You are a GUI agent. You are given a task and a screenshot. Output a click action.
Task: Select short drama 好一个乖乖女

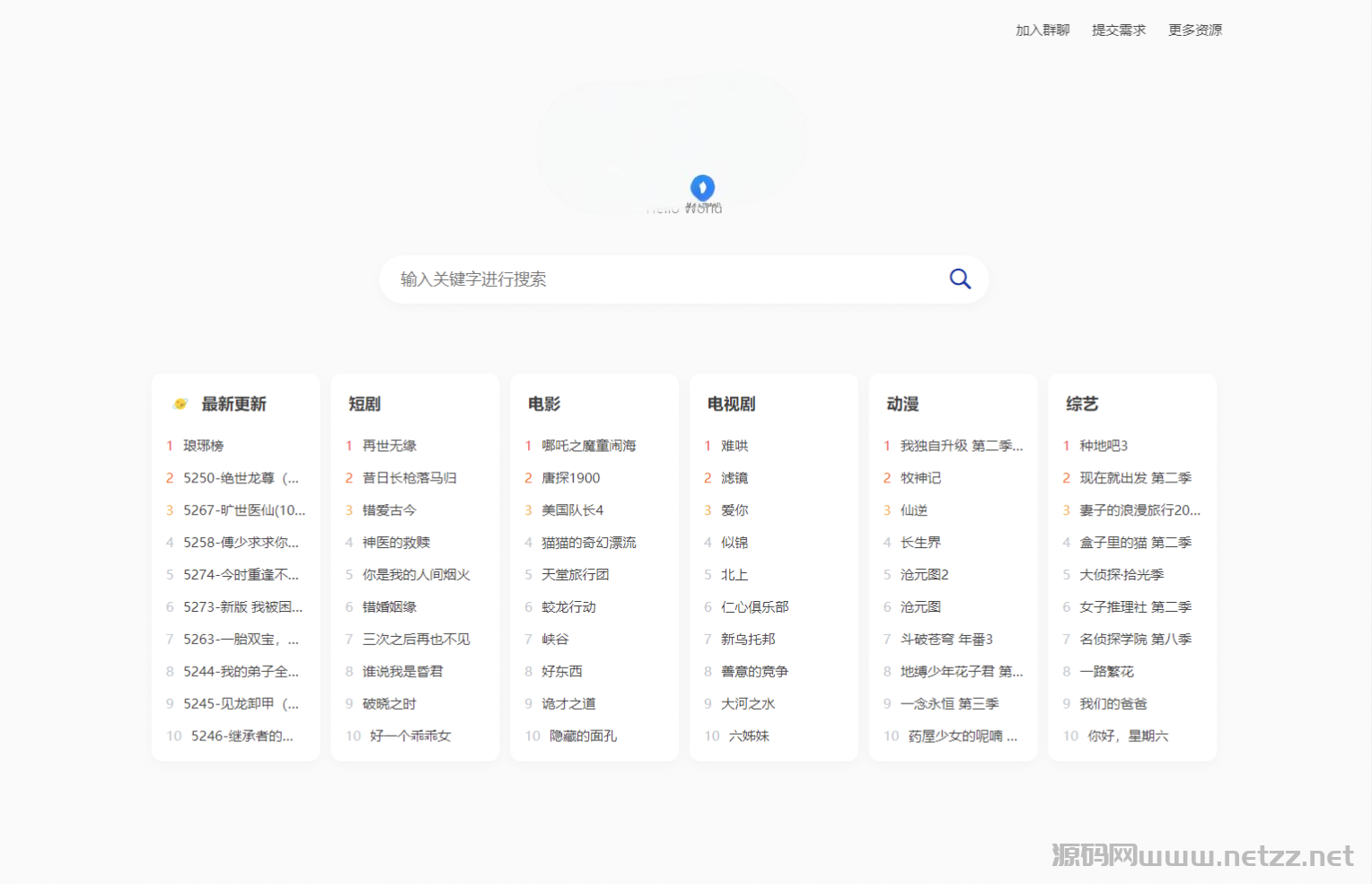(x=410, y=737)
